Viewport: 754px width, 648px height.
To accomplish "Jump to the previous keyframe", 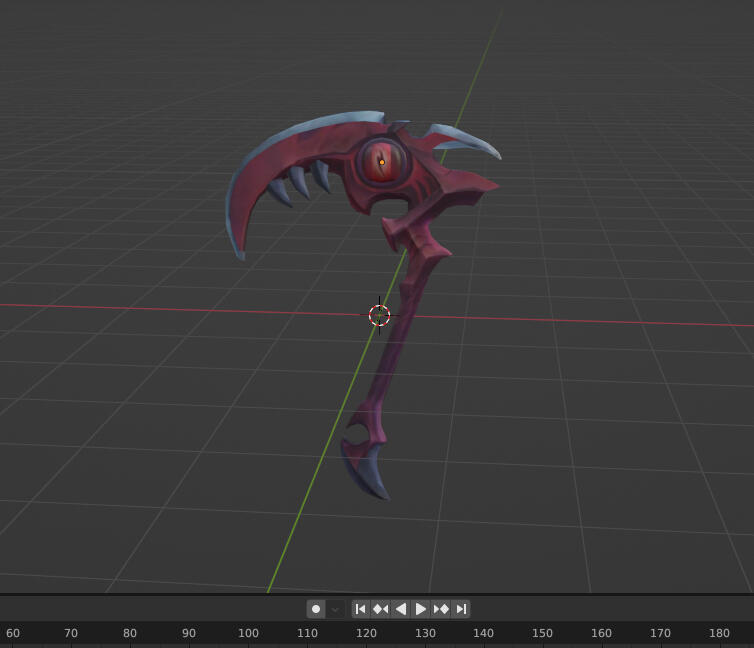I will [381, 609].
